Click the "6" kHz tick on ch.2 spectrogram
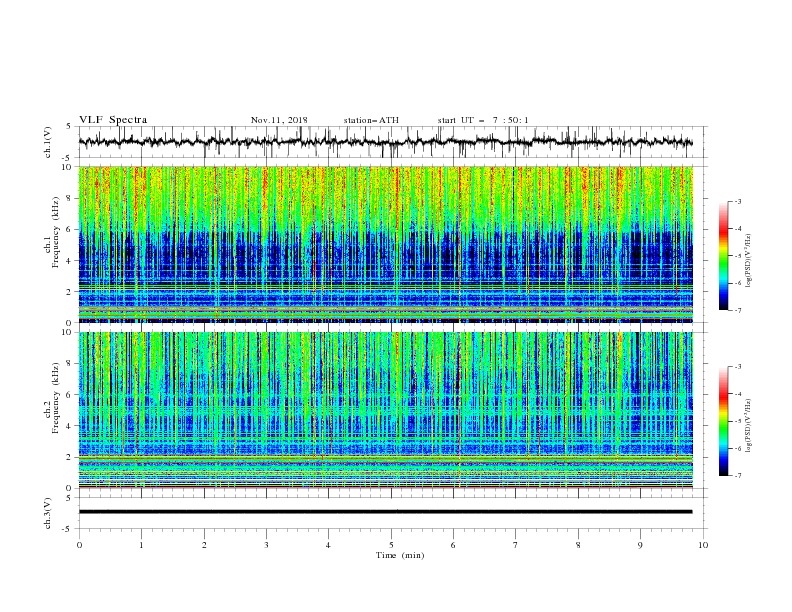This screenshot has height=612, width=792. [69, 395]
